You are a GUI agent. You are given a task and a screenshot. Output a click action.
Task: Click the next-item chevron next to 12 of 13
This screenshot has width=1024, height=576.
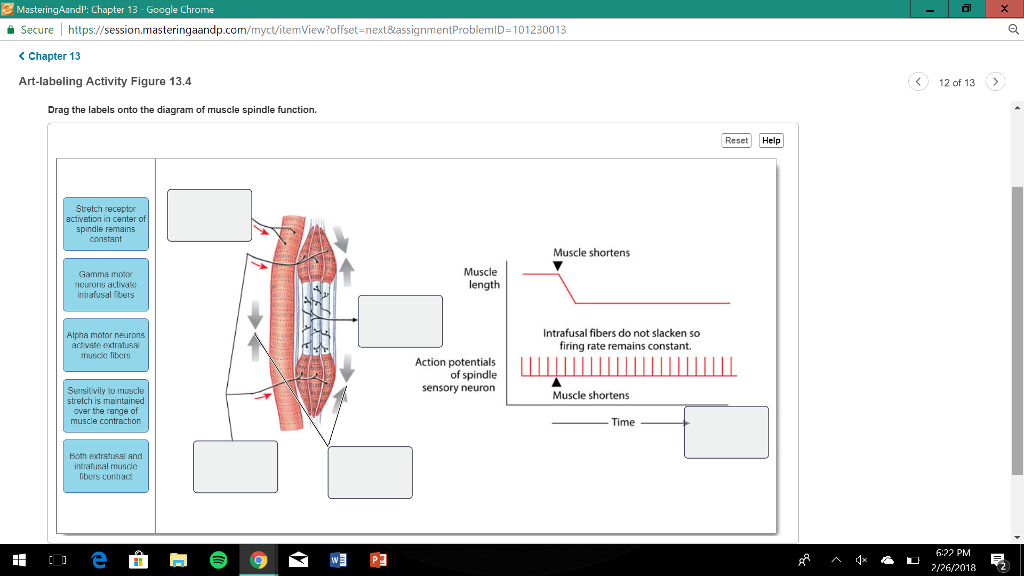coord(996,81)
